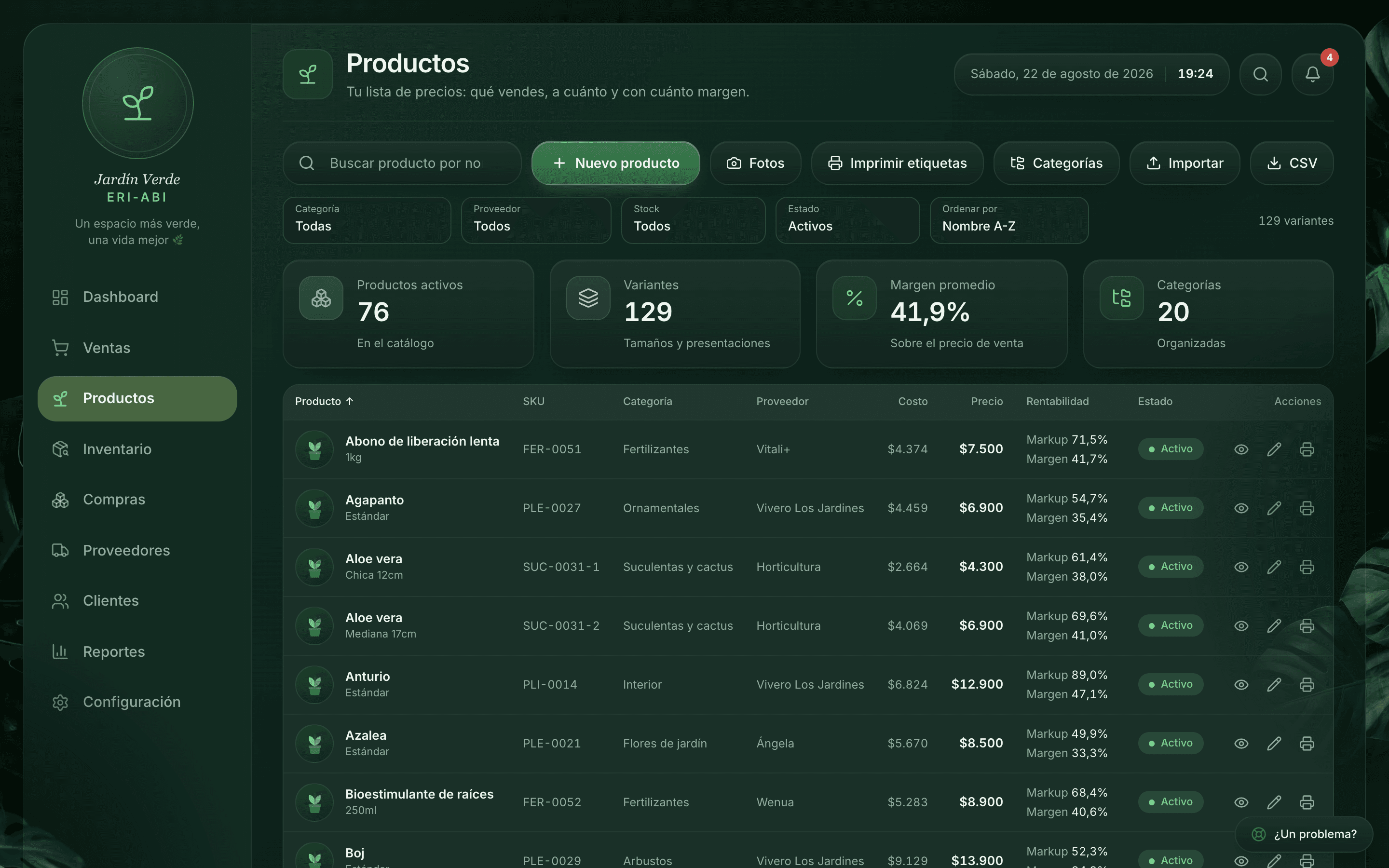Print label for Anturio row
Image resolution: width=1389 pixels, height=868 pixels.
1307,684
